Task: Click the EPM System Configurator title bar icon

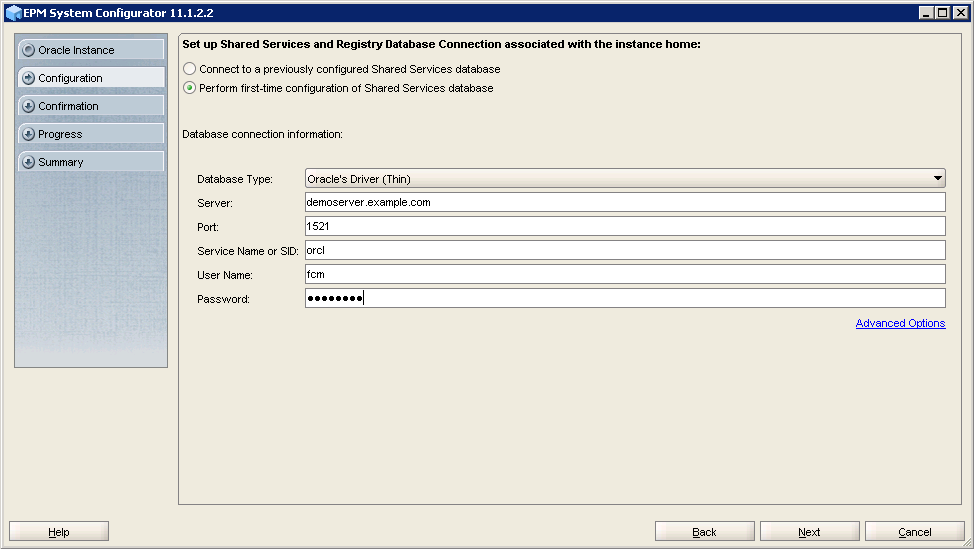Action: 13,13
